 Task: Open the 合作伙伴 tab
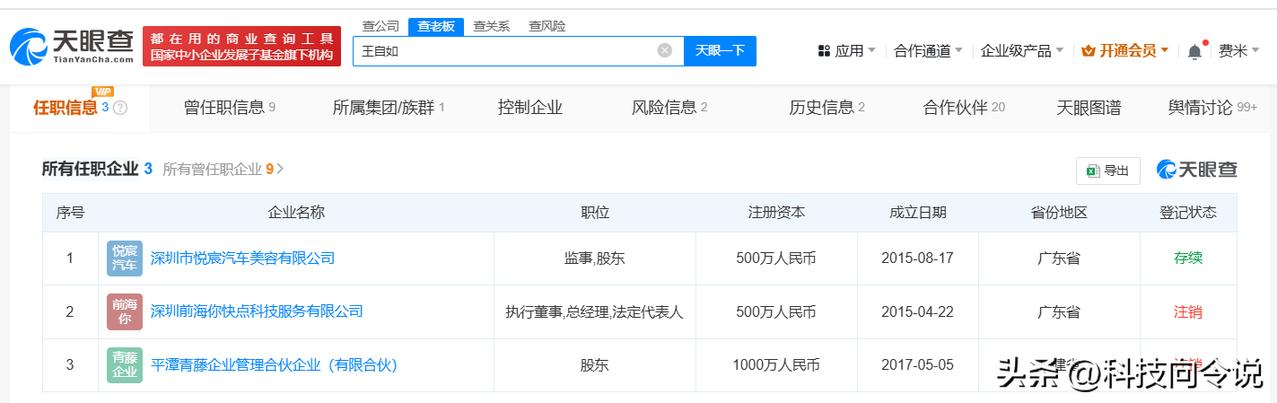(x=963, y=108)
